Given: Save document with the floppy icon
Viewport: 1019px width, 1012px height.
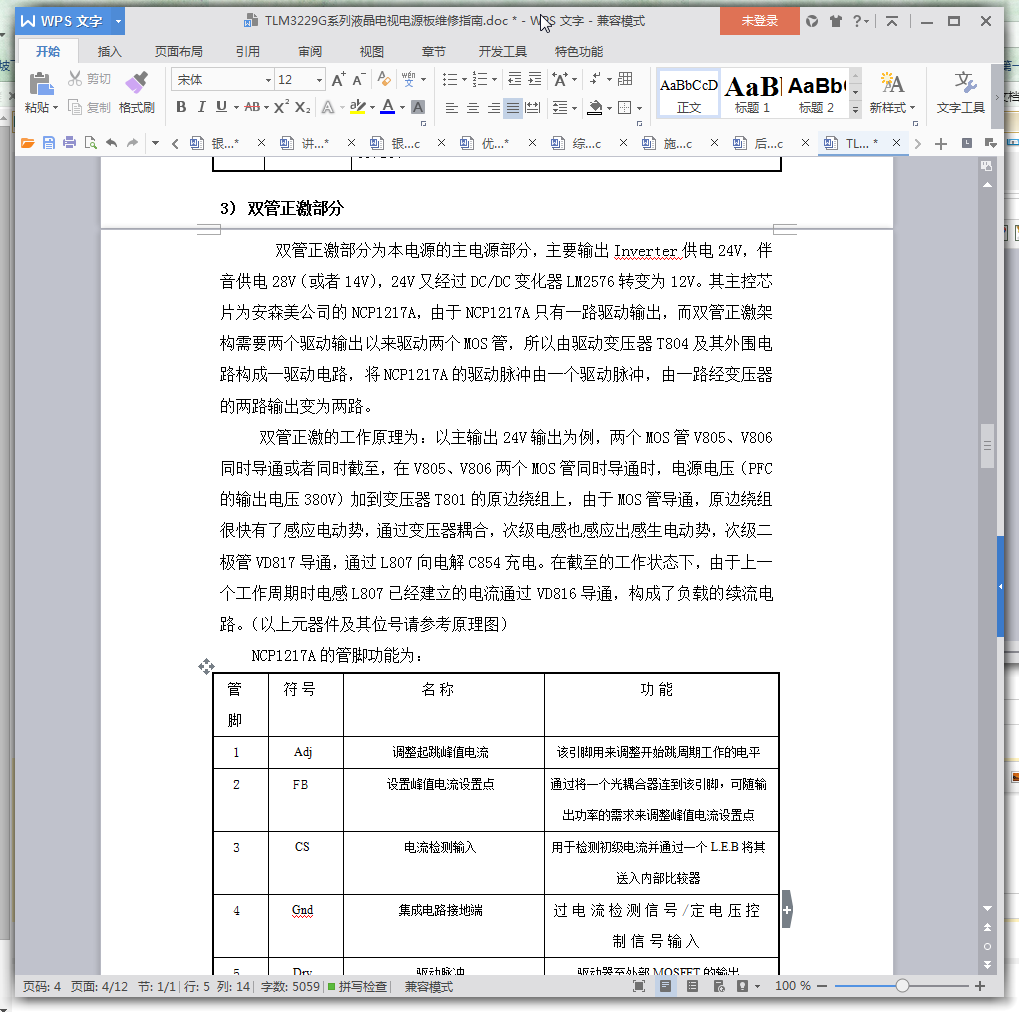Looking at the screenshot, I should tap(49, 143).
